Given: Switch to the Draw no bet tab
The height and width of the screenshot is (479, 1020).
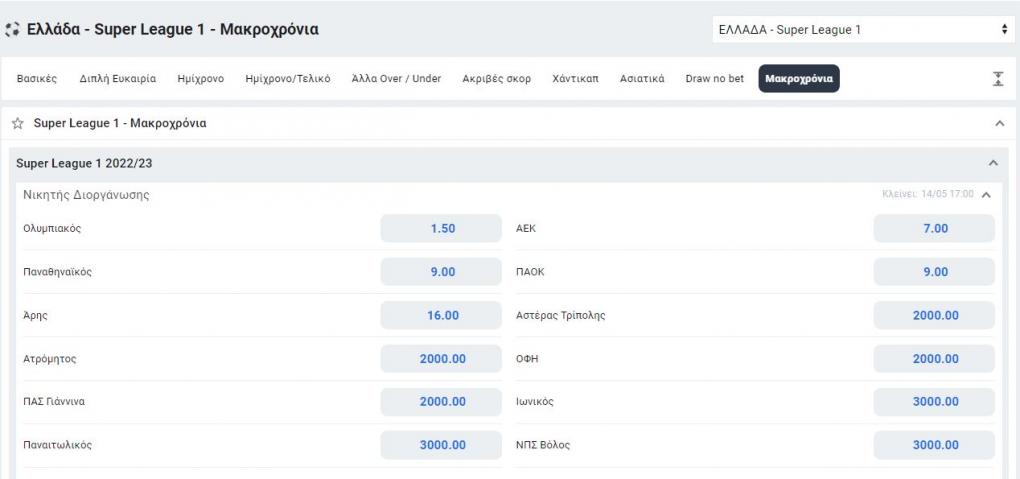Looking at the screenshot, I should coord(714,79).
